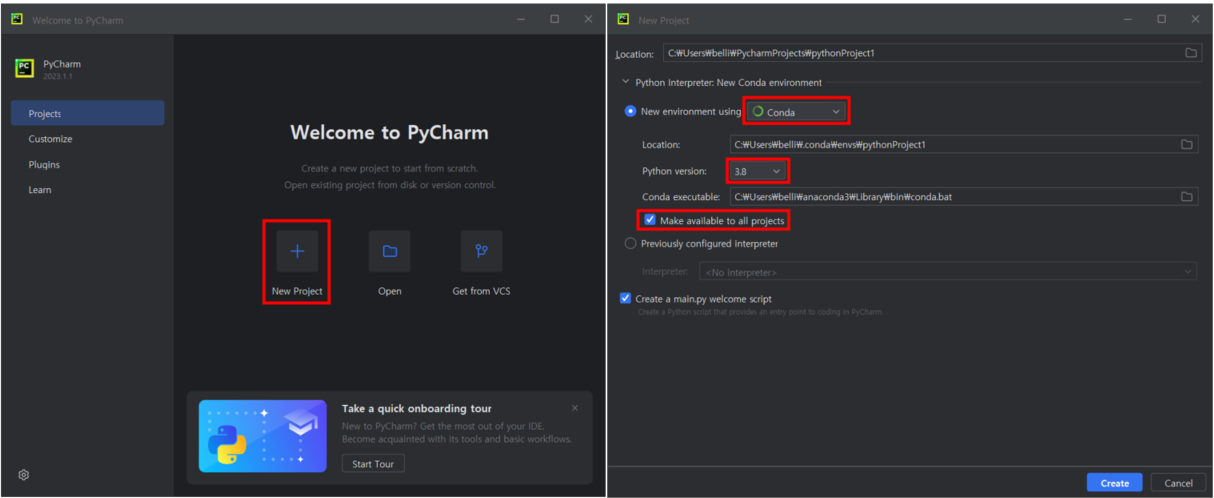This screenshot has height=498, width=1214.
Task: Click the Get from VCS label
Action: coord(481,291)
